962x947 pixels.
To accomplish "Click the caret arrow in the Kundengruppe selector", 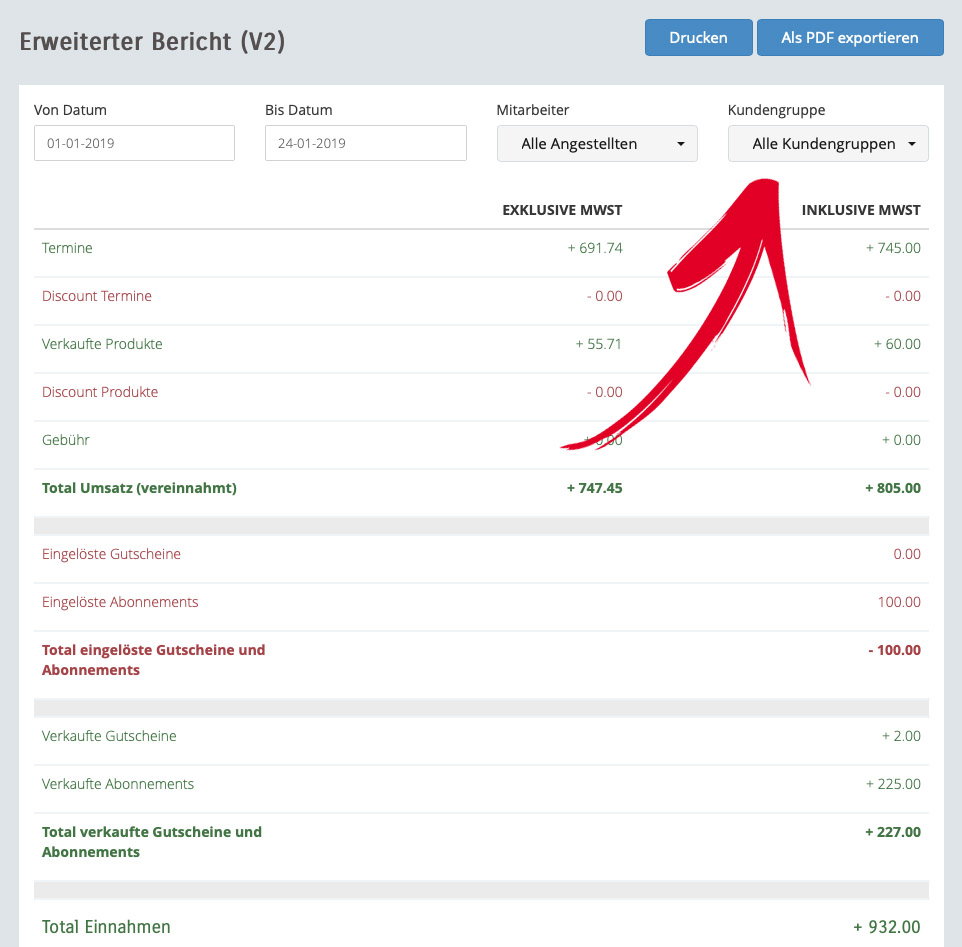I will 912,145.
